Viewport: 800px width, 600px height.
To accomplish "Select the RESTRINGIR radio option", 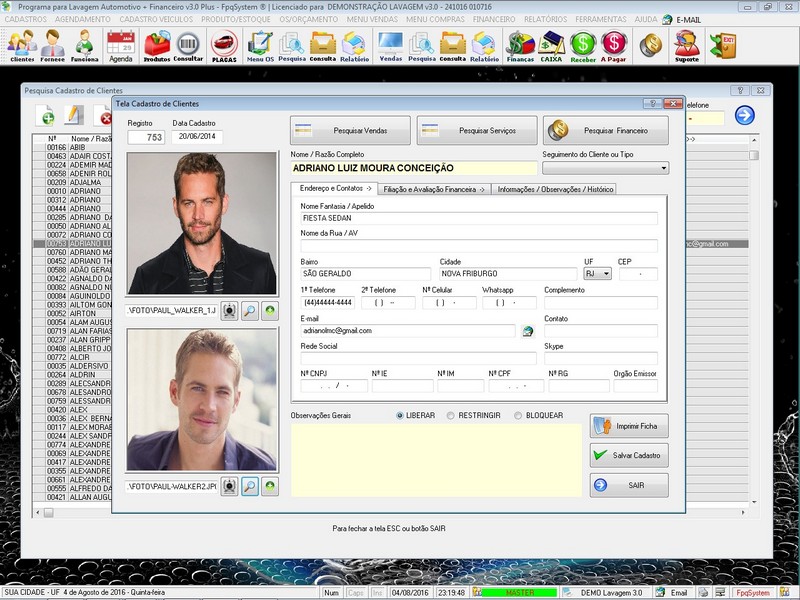I will pos(451,415).
